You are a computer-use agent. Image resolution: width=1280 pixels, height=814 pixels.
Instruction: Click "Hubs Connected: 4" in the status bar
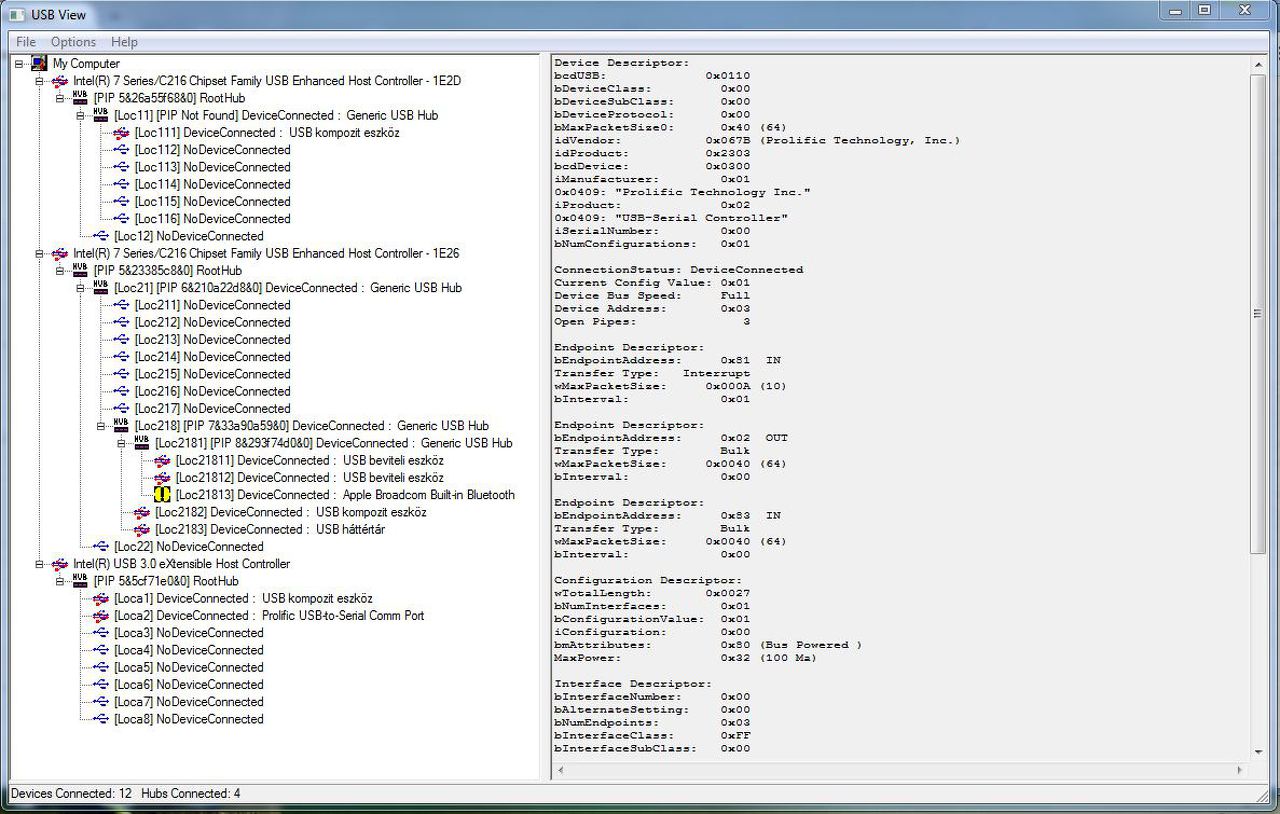click(x=191, y=794)
